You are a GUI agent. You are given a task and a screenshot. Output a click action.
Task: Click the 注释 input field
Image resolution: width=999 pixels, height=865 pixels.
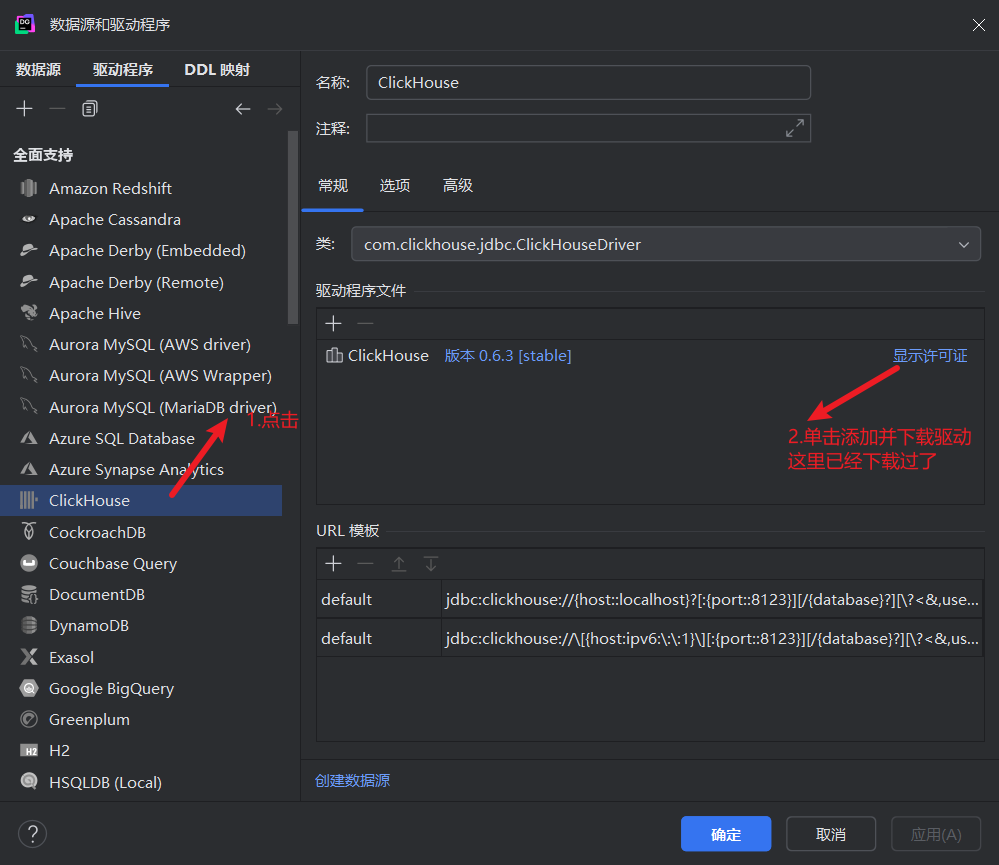[x=588, y=128]
